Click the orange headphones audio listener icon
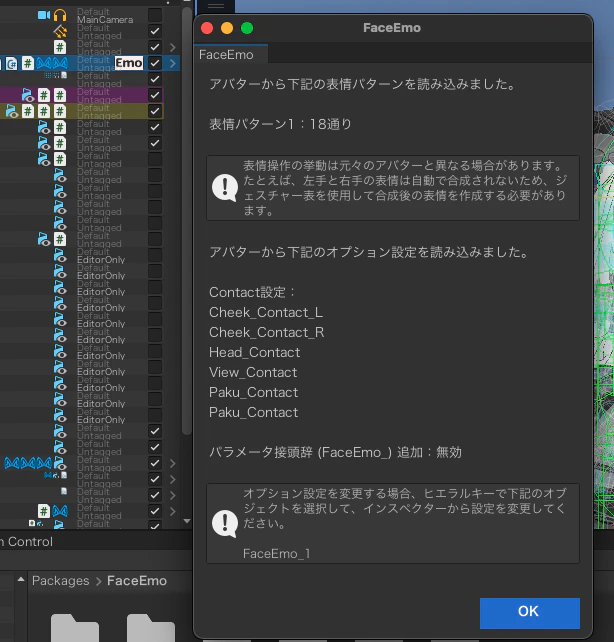This screenshot has height=642, width=614. click(x=60, y=16)
